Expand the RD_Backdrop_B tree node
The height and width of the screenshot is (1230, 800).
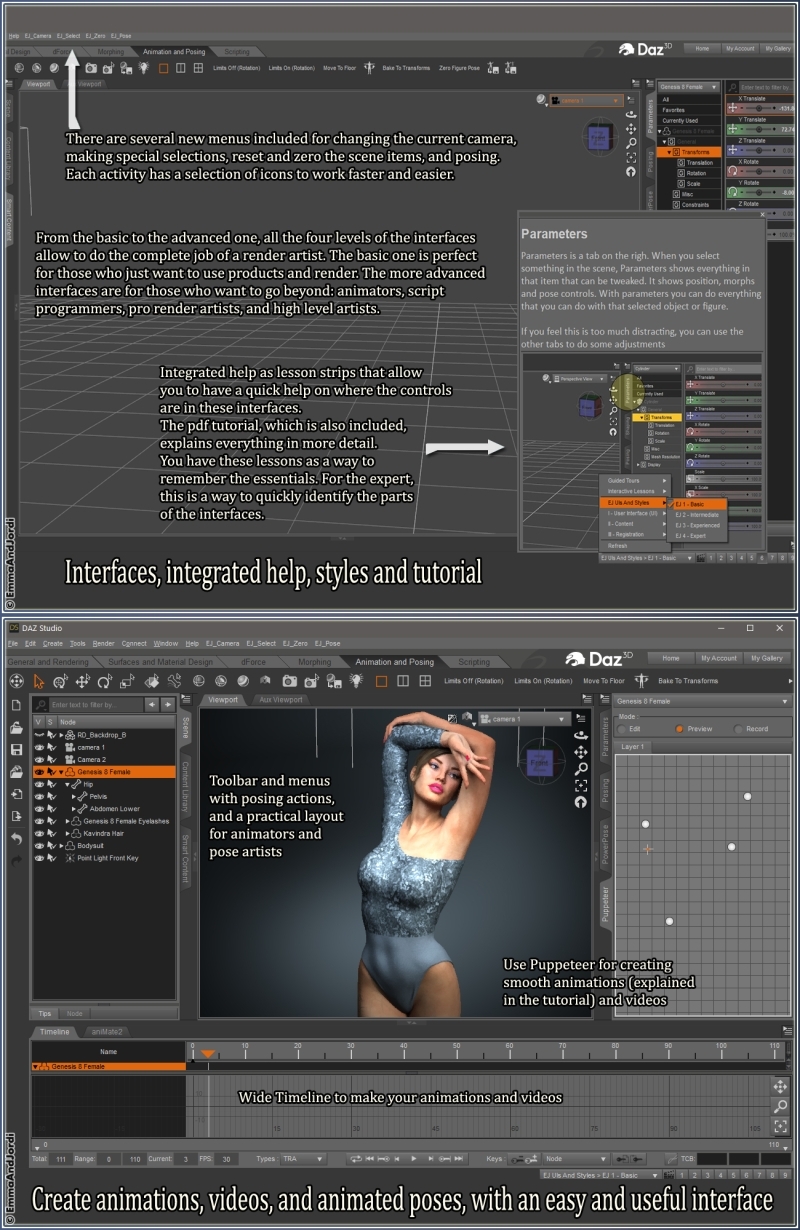tap(62, 735)
